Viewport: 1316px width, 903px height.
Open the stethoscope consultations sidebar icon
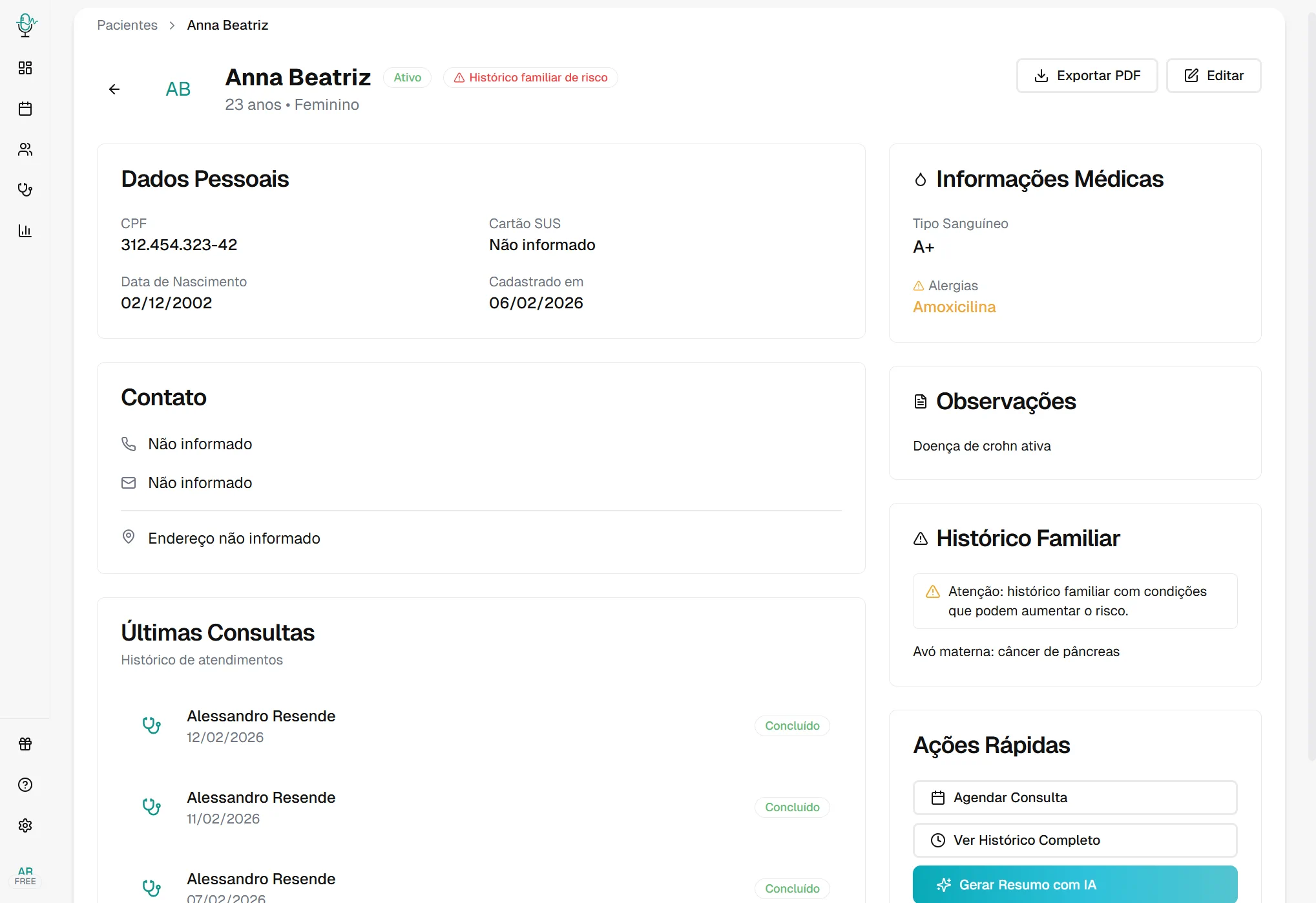25,190
